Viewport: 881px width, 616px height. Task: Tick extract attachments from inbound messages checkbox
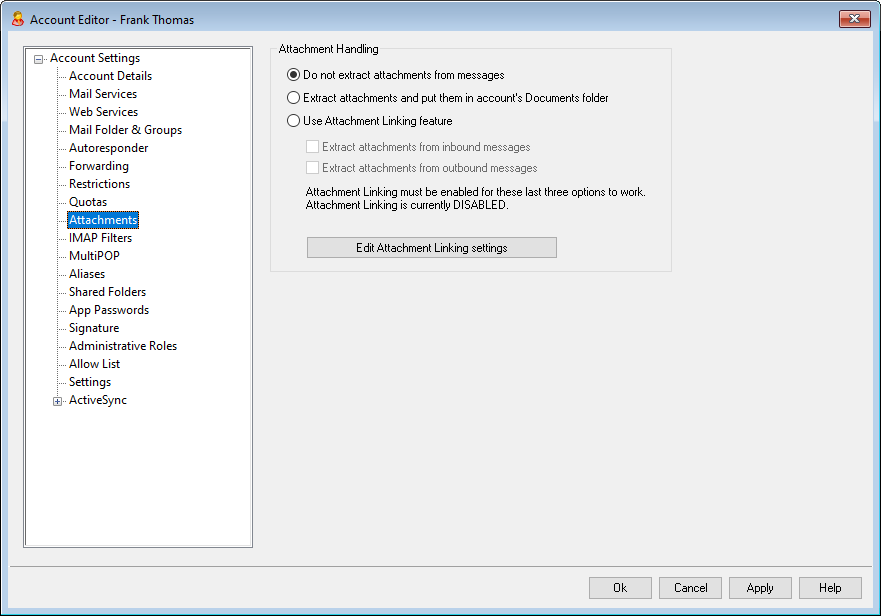(x=313, y=147)
